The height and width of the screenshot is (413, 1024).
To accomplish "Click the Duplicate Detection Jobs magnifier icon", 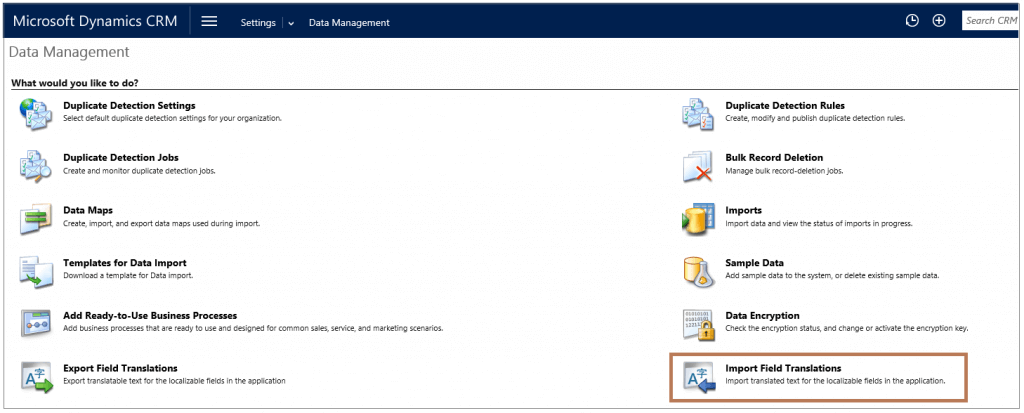I will (x=36, y=165).
